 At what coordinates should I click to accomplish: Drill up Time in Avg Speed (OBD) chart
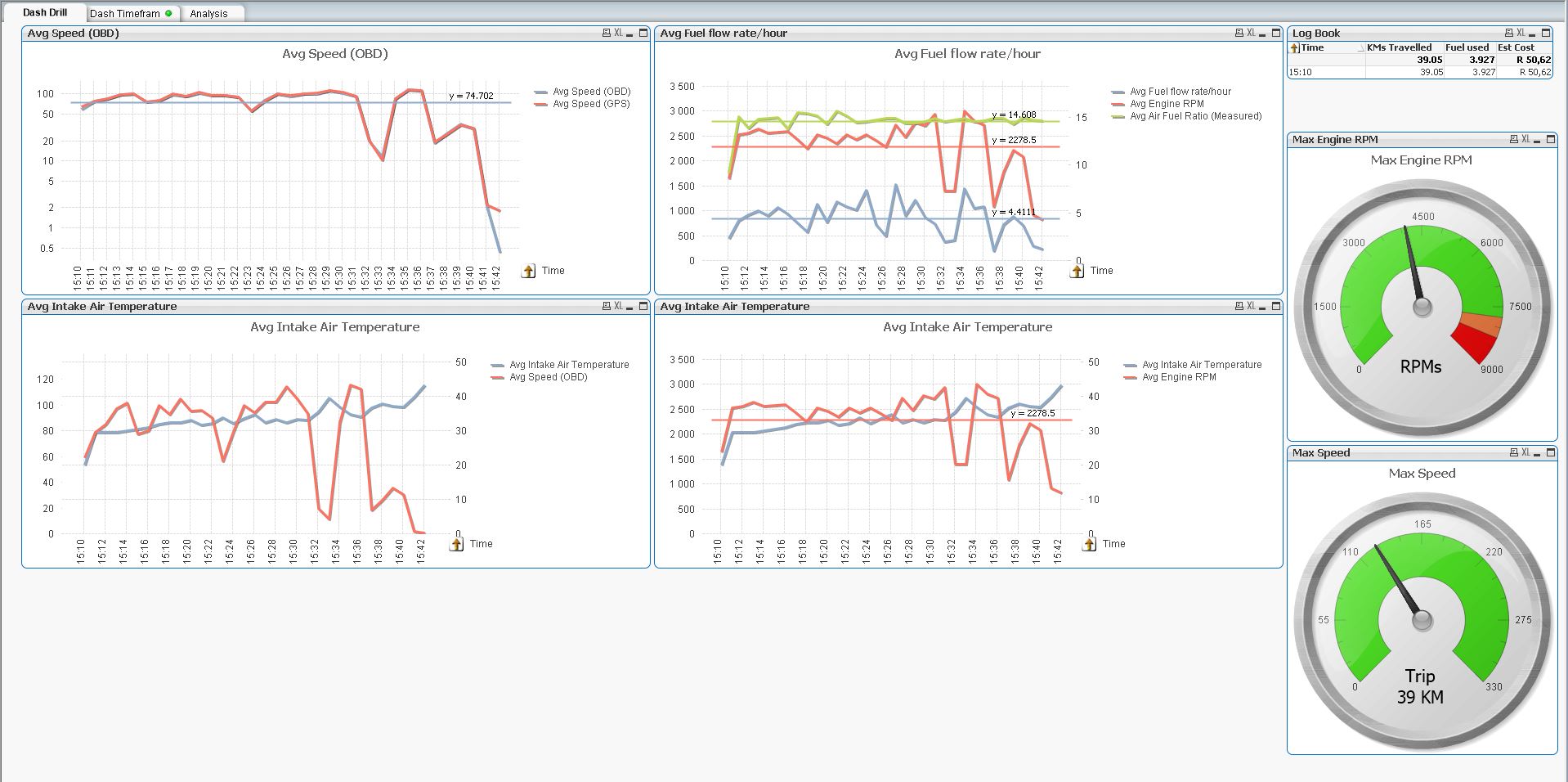pyautogui.click(x=528, y=271)
